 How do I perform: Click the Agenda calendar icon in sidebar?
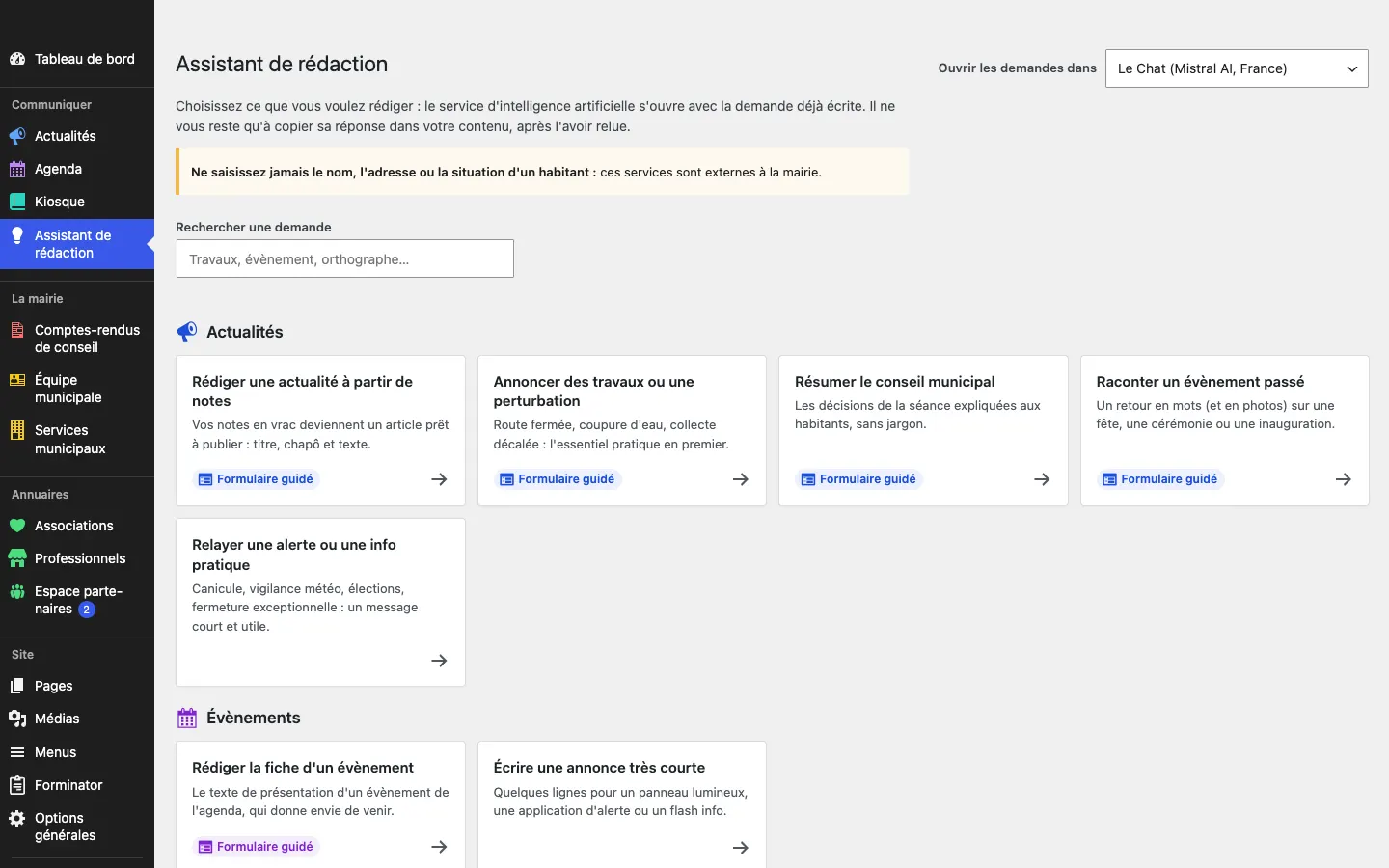click(x=17, y=169)
